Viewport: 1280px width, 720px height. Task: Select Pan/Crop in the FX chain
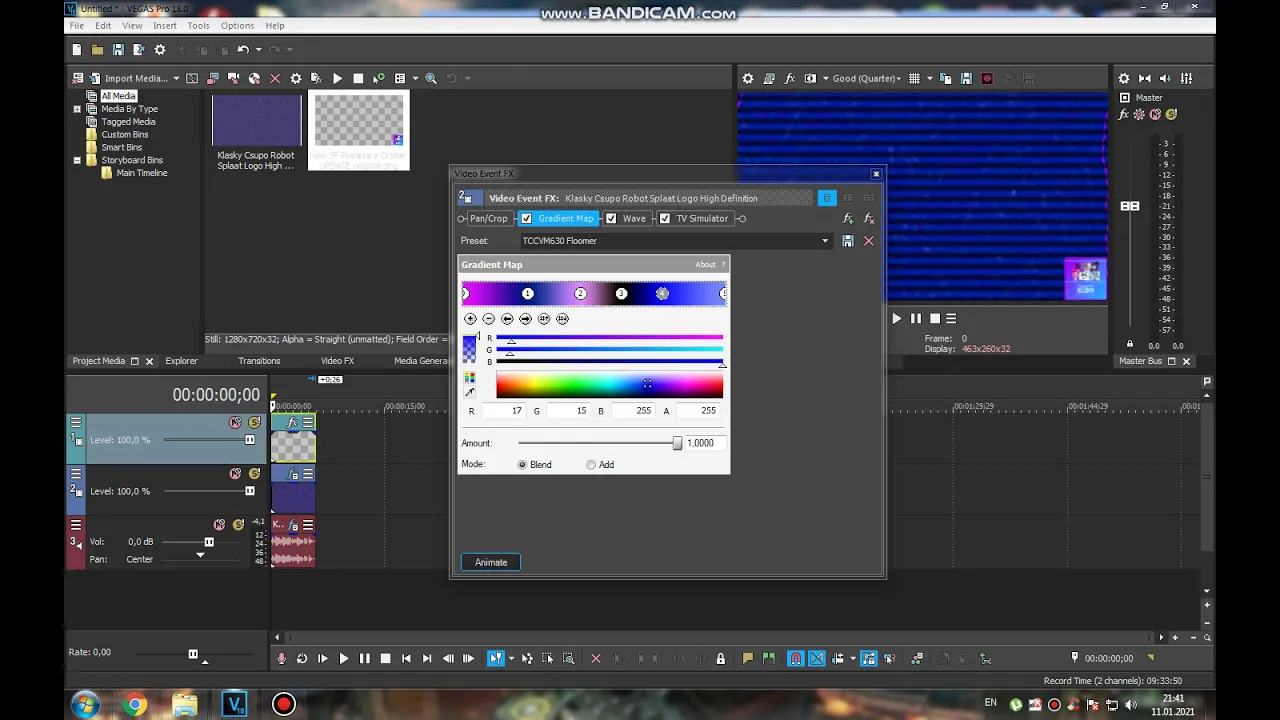[489, 219]
